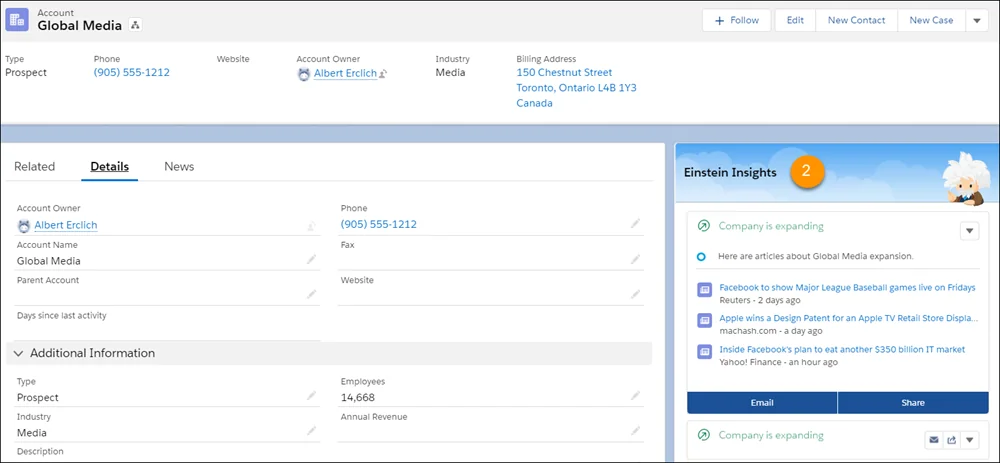The width and height of the screenshot is (1000, 463).
Task: Click trend arrow icon on second Company is expanding
Action: (x=703, y=435)
